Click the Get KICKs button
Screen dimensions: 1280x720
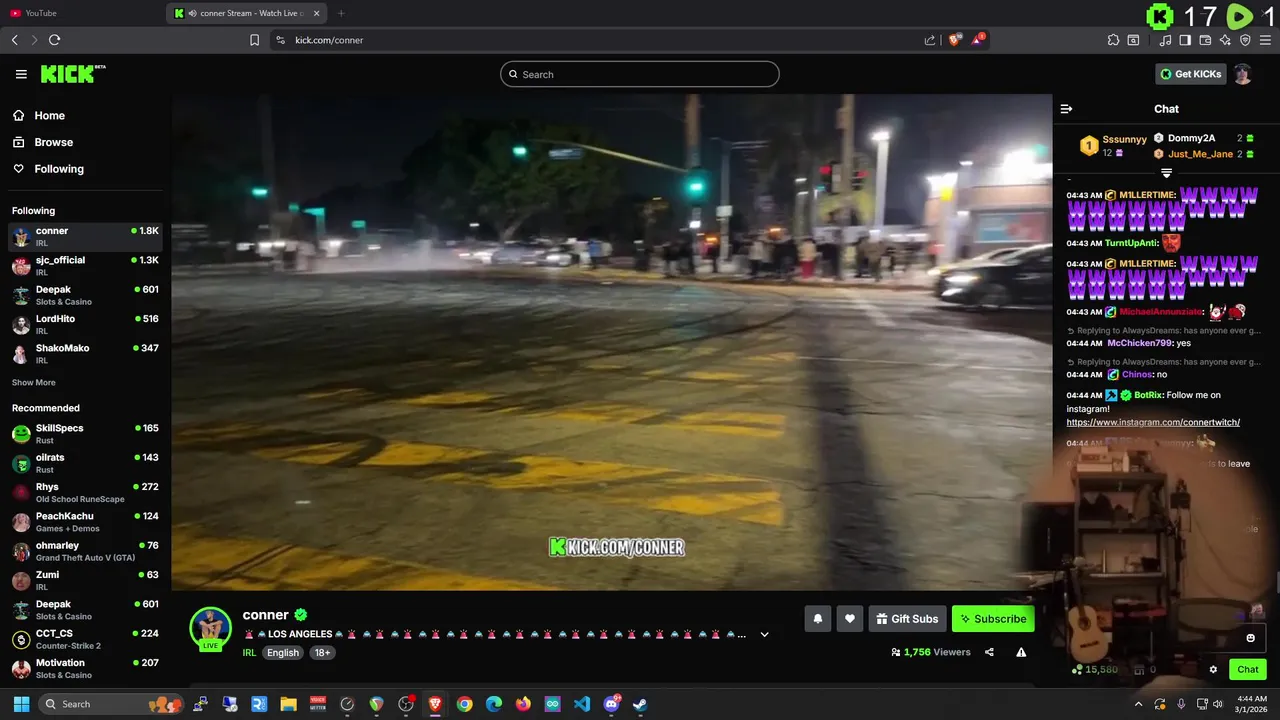(1190, 74)
